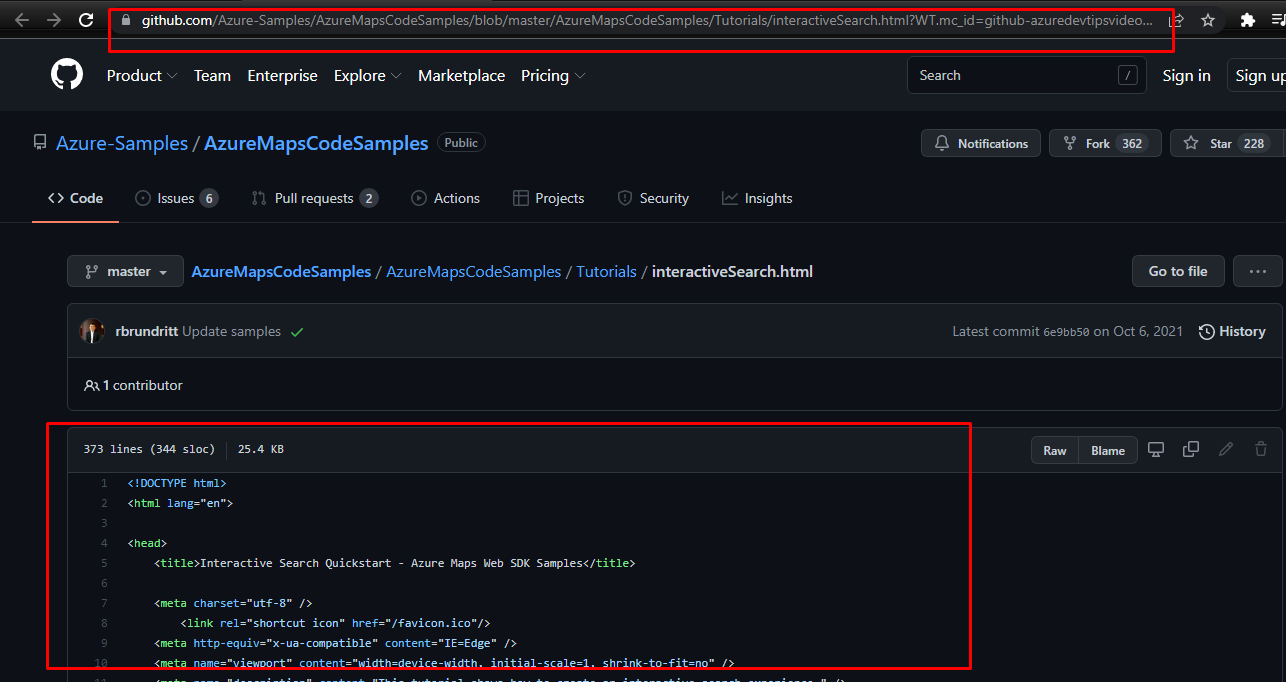Open the Team page
This screenshot has width=1286, height=682.
(212, 76)
